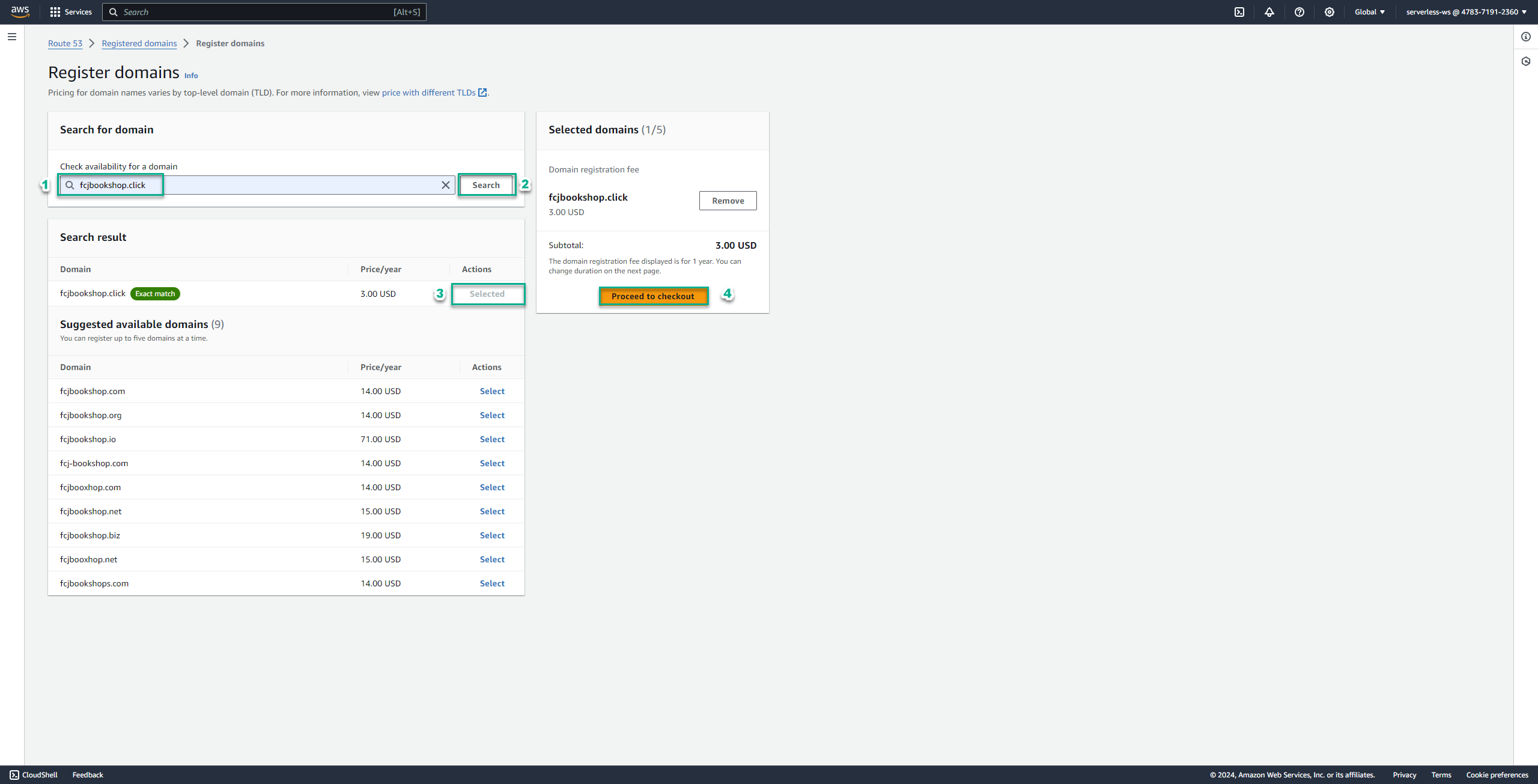The image size is (1538, 784).
Task: Open the Info link next to title
Action: (191, 76)
